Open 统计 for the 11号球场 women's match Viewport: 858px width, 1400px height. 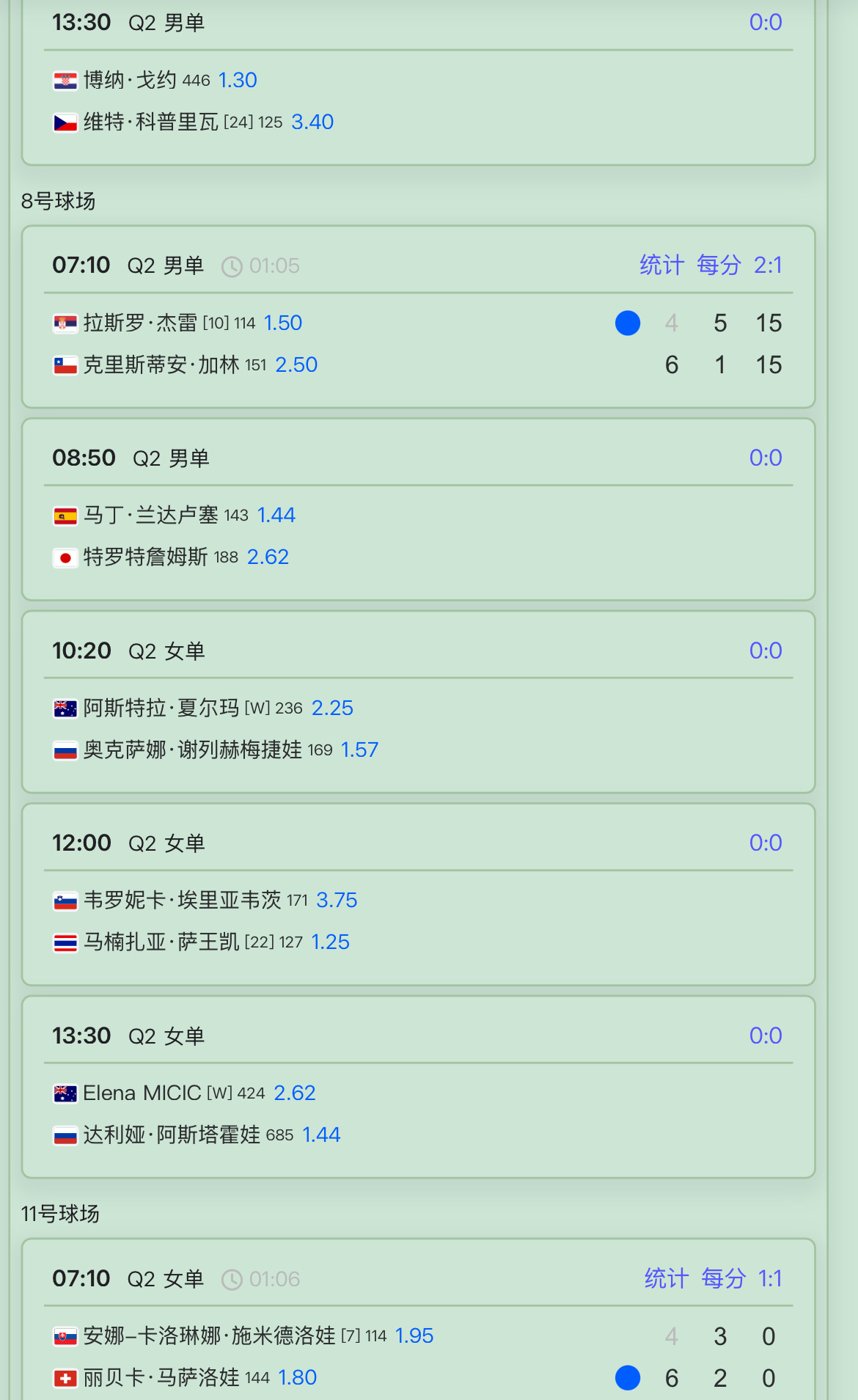coord(667,1278)
